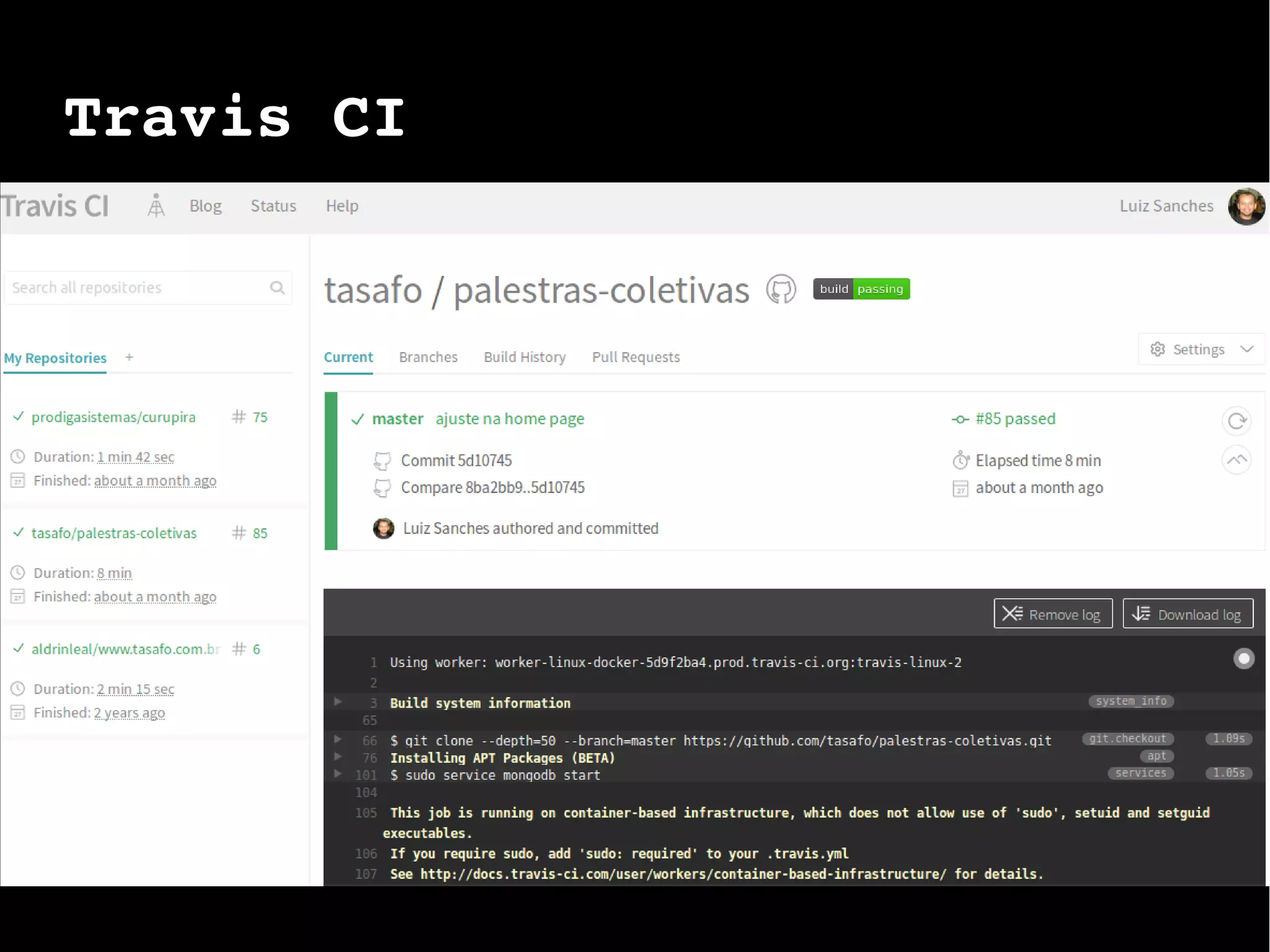Click the search magnifier icon
This screenshot has width=1270, height=952.
click(x=277, y=288)
